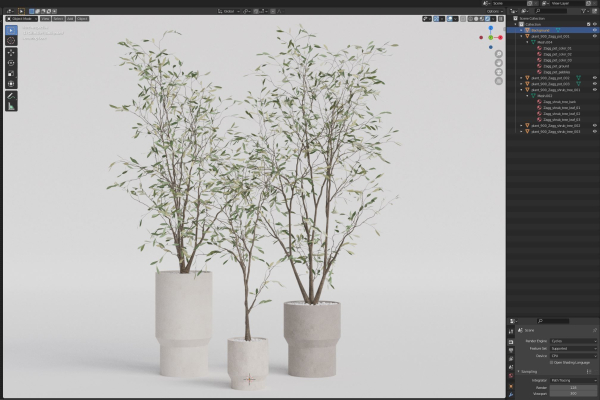Expand plant_900_Zagg_pot_002 in outliner
The height and width of the screenshot is (400, 600).
click(x=522, y=78)
